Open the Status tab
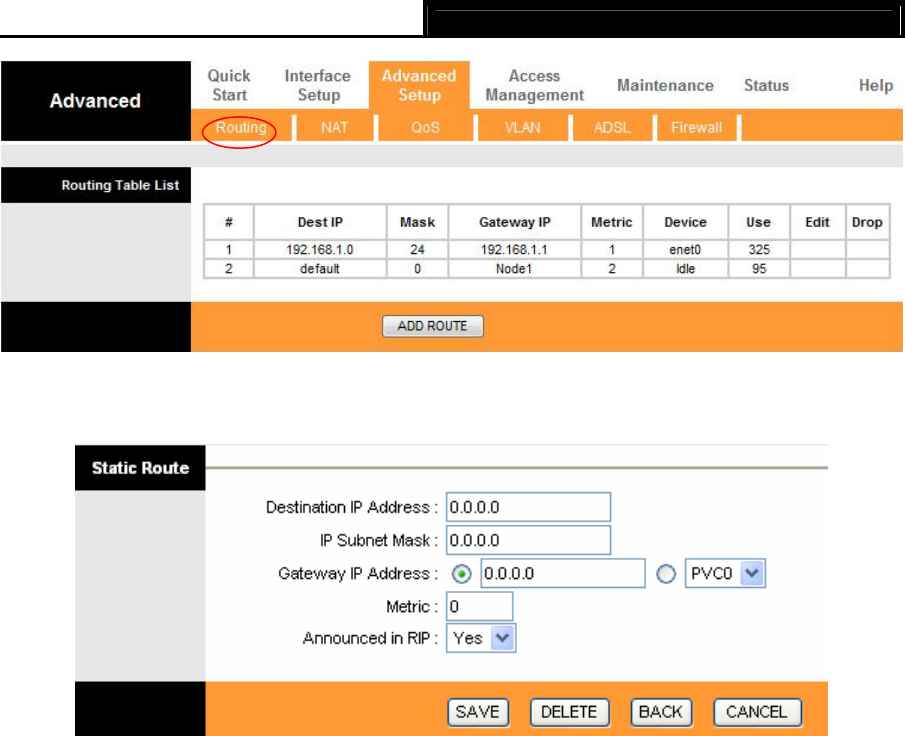The width and height of the screenshot is (905, 736). (766, 86)
